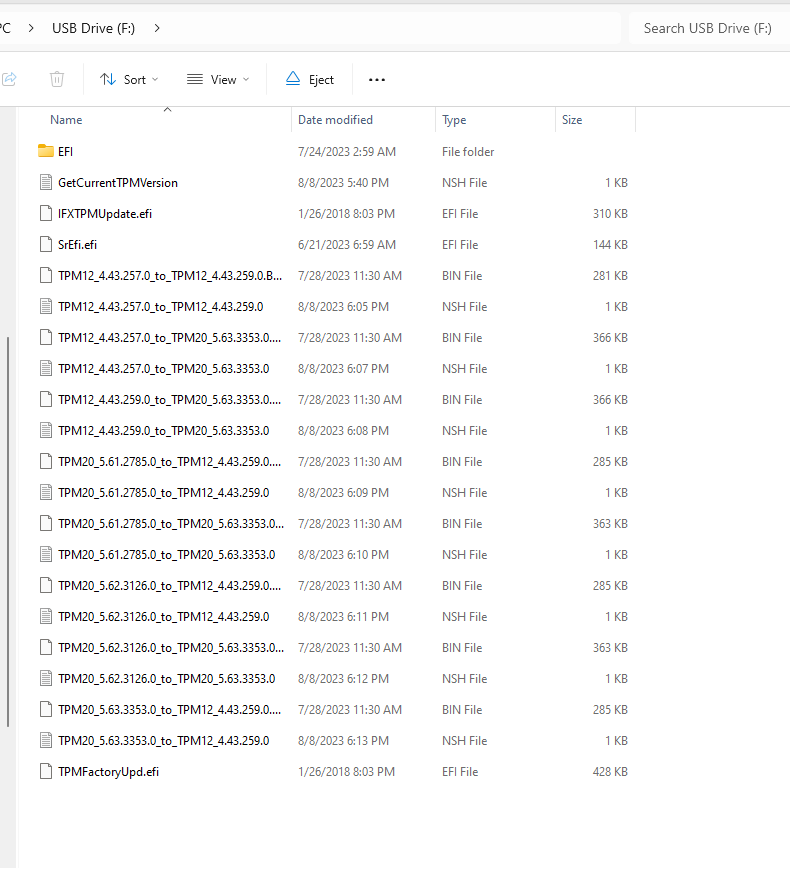Screen dimensions: 790x871
Task: Click the date 8/8/2023 5:40 PM
Action: coord(343,183)
